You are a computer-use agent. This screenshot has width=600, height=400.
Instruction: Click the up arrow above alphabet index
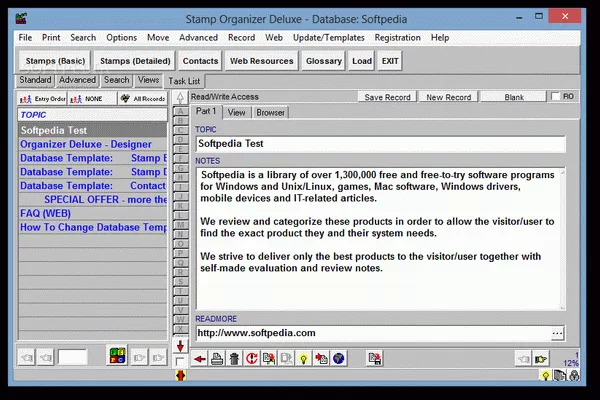(x=180, y=98)
